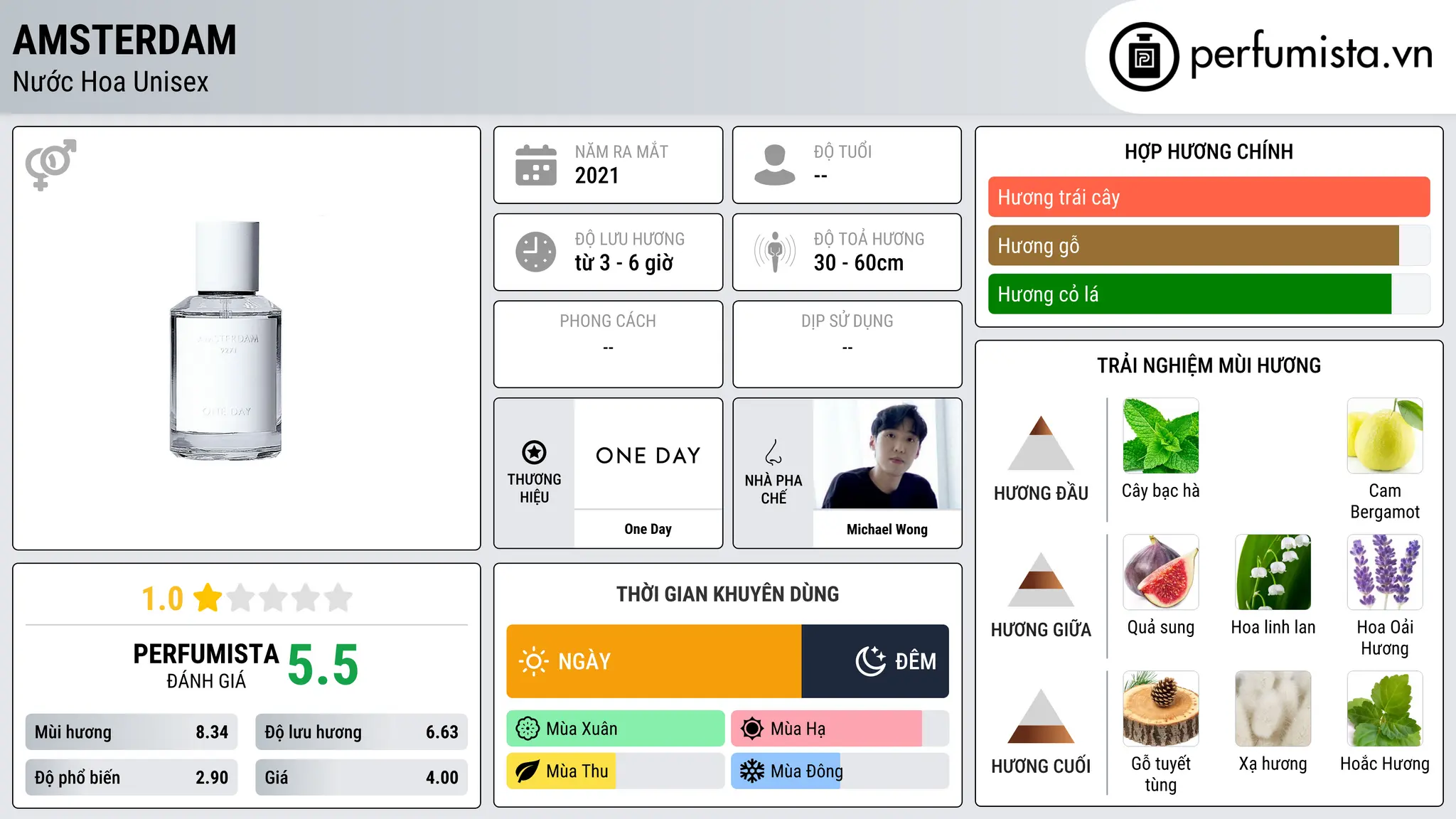Click the Hương đầu pyramid icon
The image size is (1456, 819).
pos(1042,443)
